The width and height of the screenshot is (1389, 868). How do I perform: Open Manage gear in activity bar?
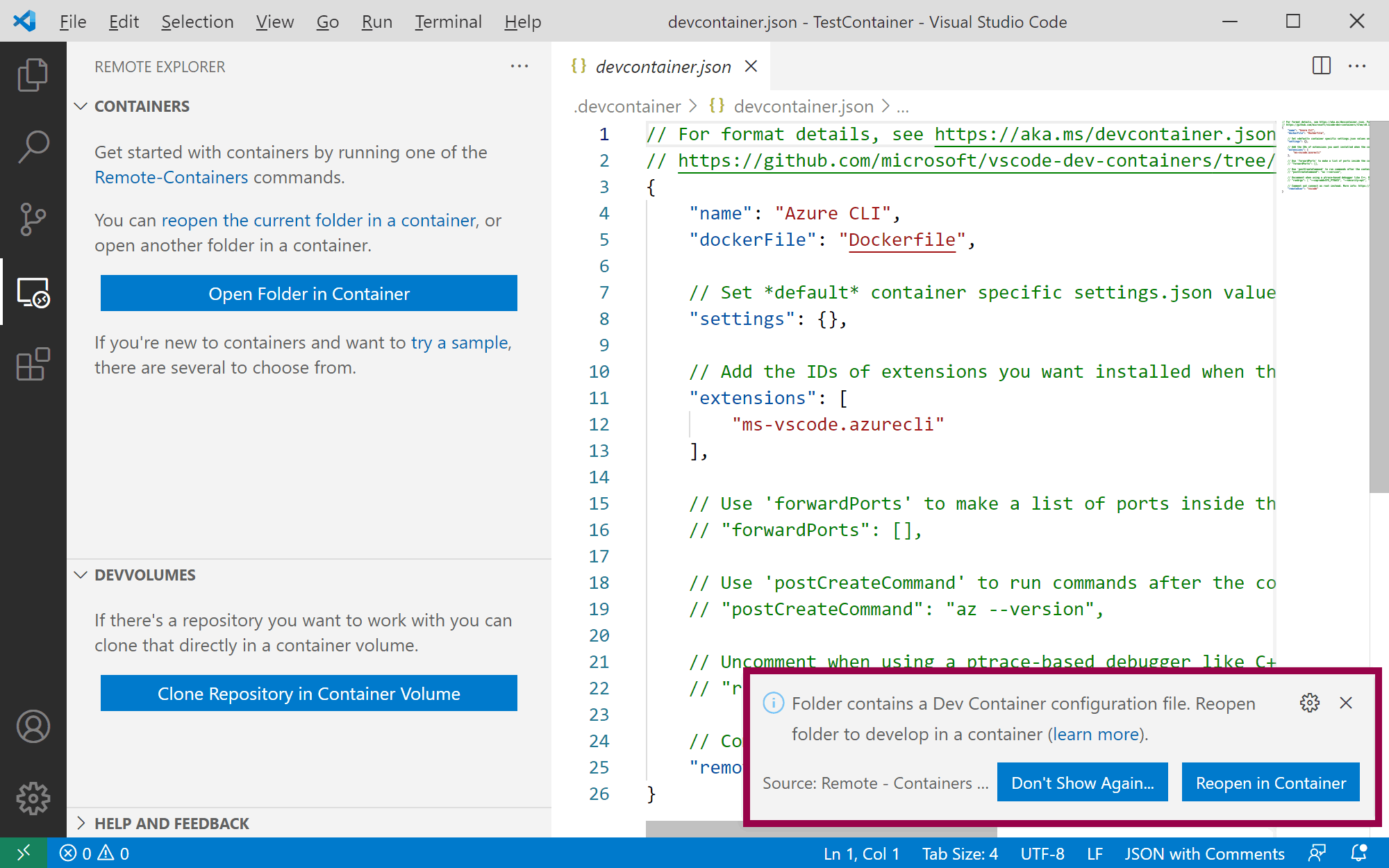click(33, 799)
